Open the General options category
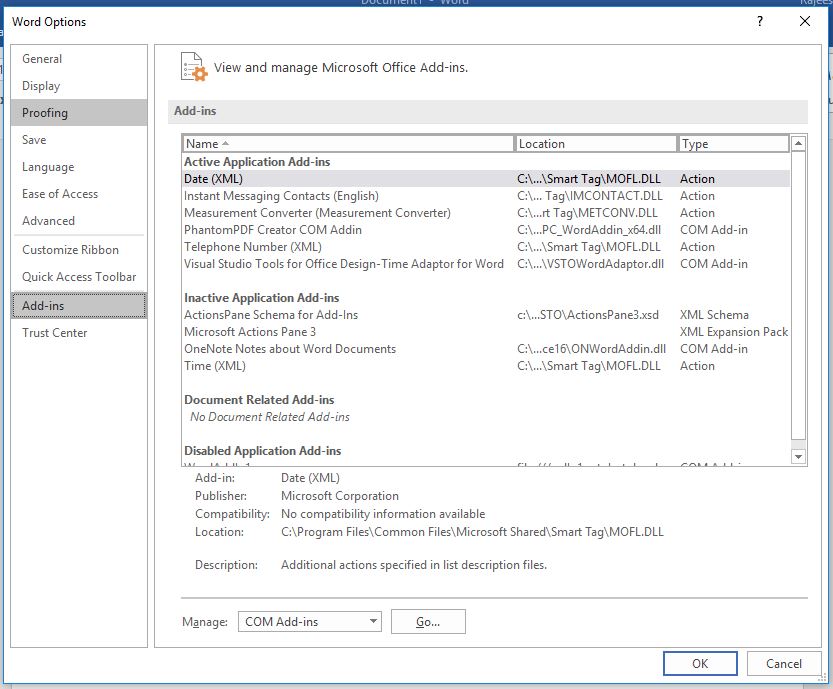This screenshot has height=689, width=833. click(42, 59)
